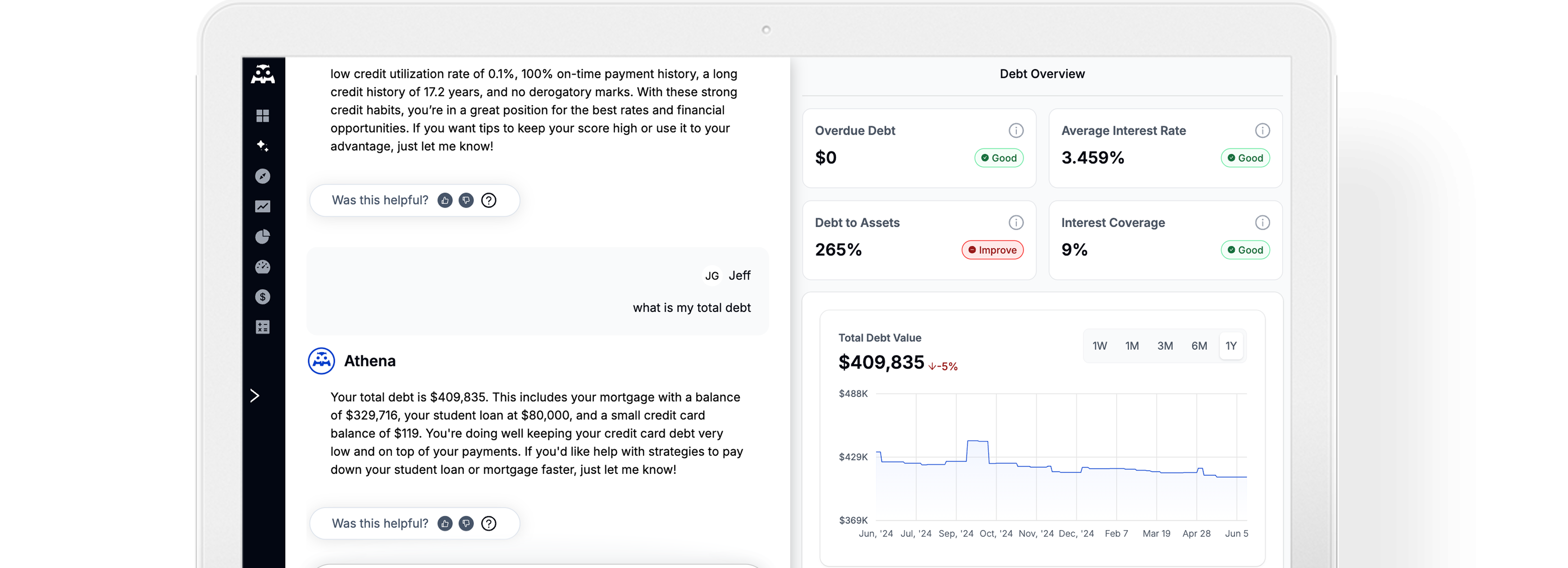Thumbs up the total debt response

pos(445,523)
